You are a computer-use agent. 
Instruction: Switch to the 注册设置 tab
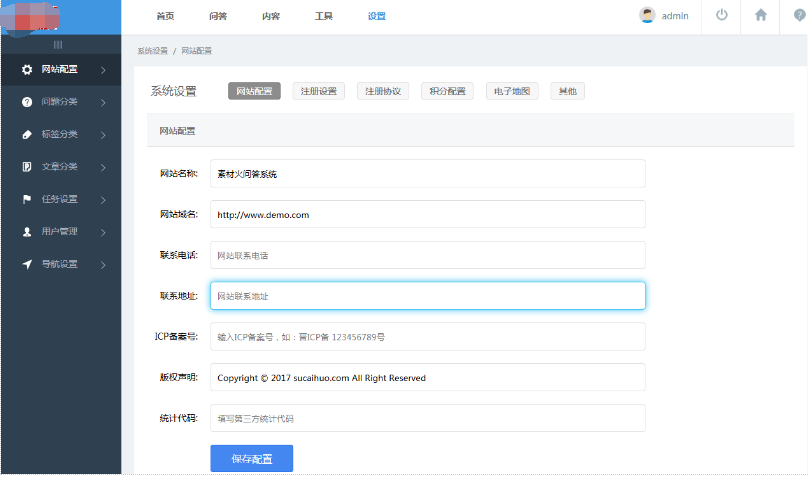(x=318, y=91)
